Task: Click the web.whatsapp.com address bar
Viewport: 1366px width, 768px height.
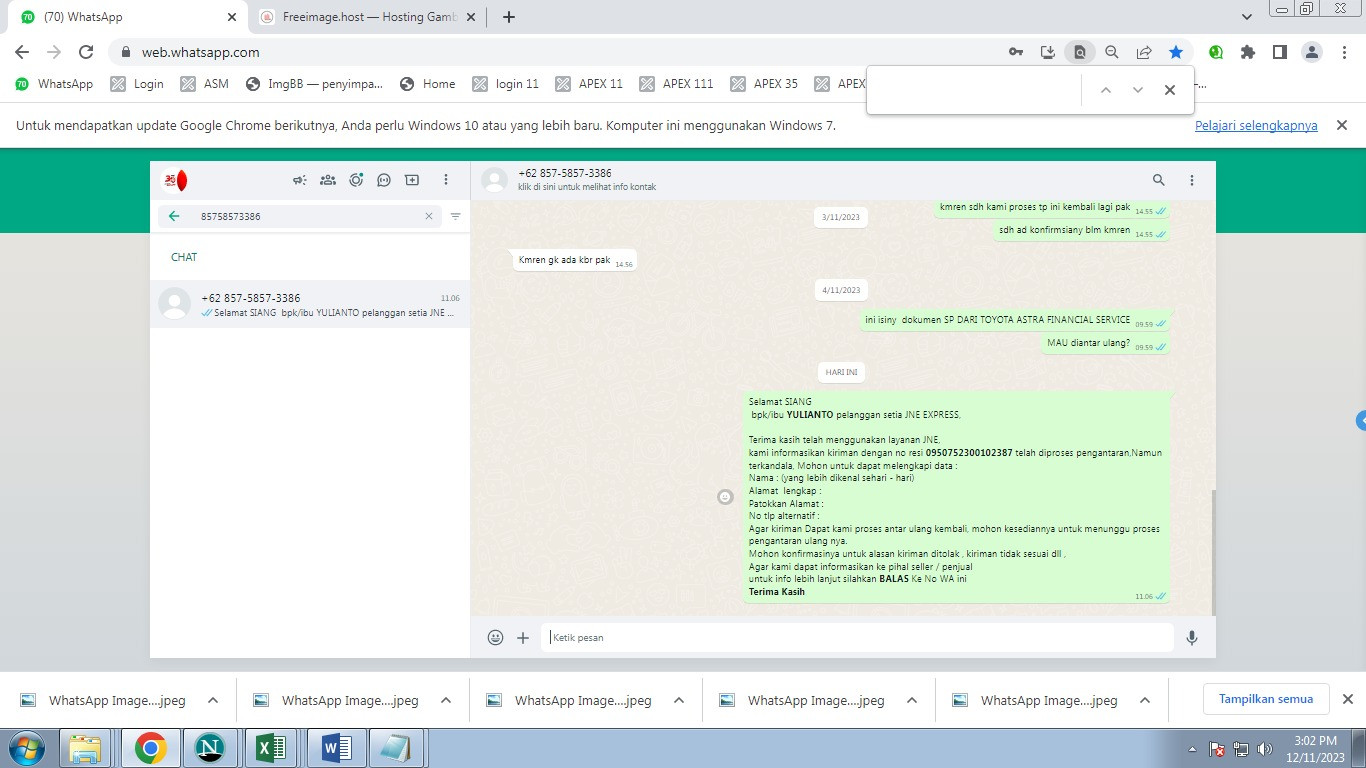Action: pyautogui.click(x=560, y=52)
